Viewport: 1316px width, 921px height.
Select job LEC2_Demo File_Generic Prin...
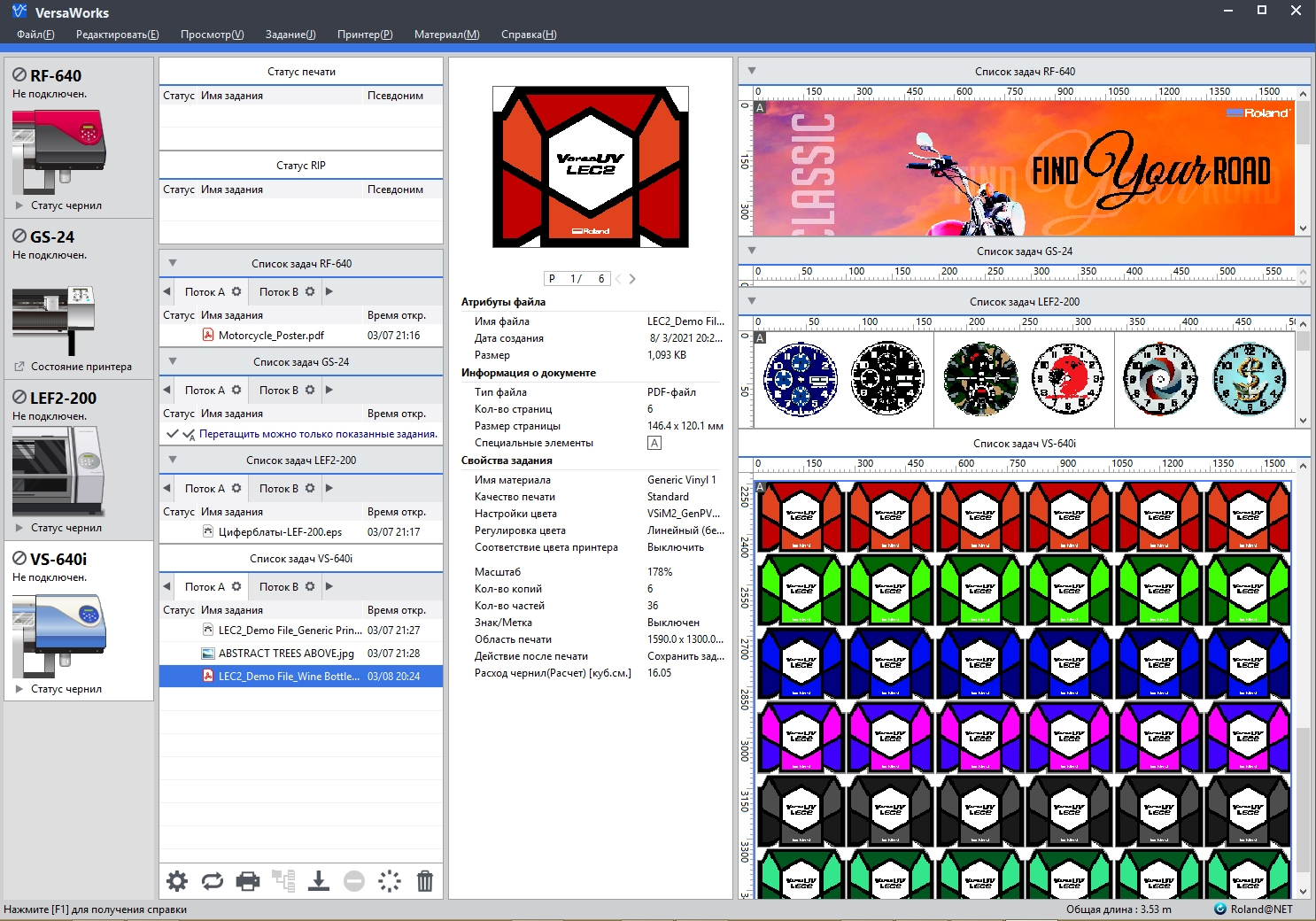[301, 631]
